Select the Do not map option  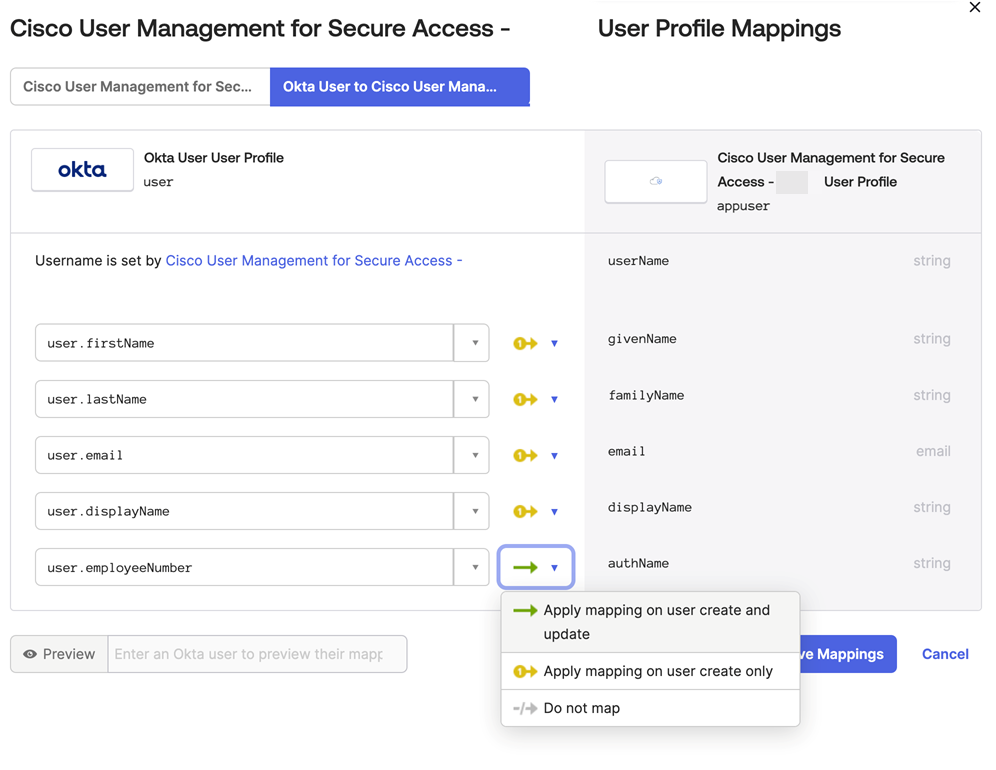pos(650,708)
